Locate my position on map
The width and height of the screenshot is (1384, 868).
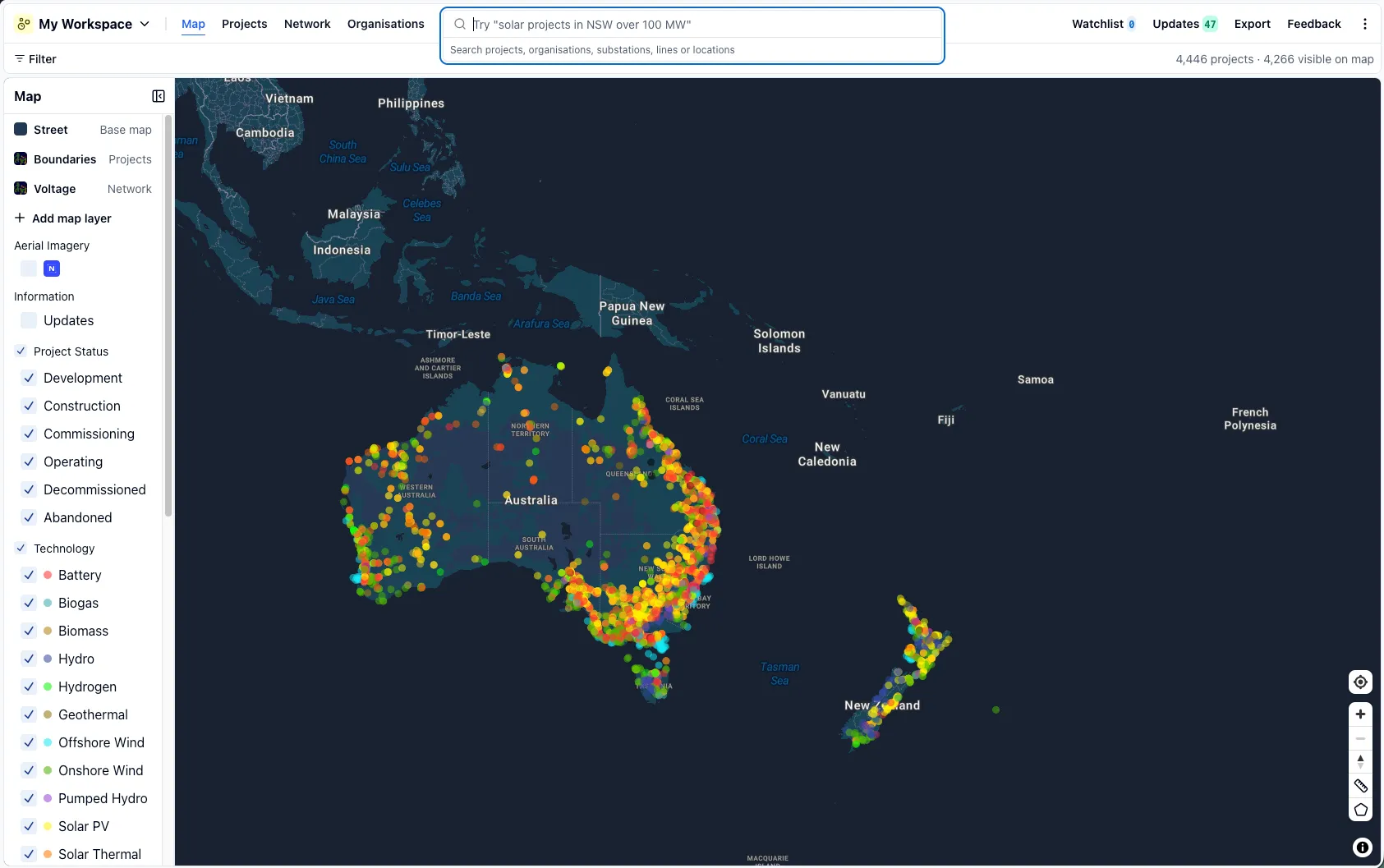(1360, 682)
